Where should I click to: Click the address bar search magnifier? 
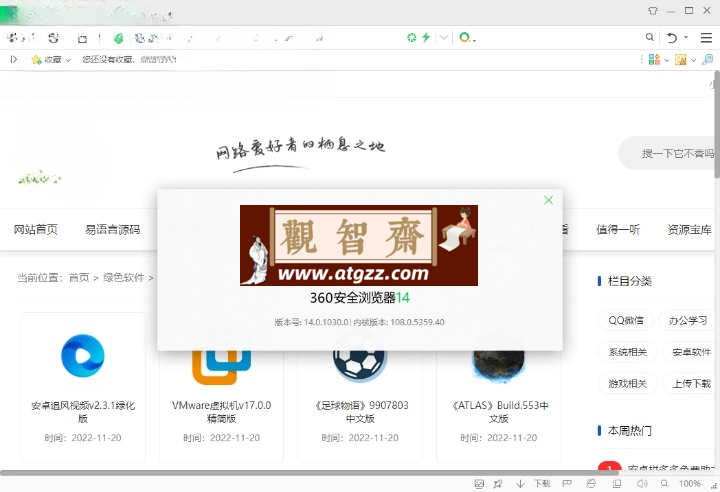649,37
